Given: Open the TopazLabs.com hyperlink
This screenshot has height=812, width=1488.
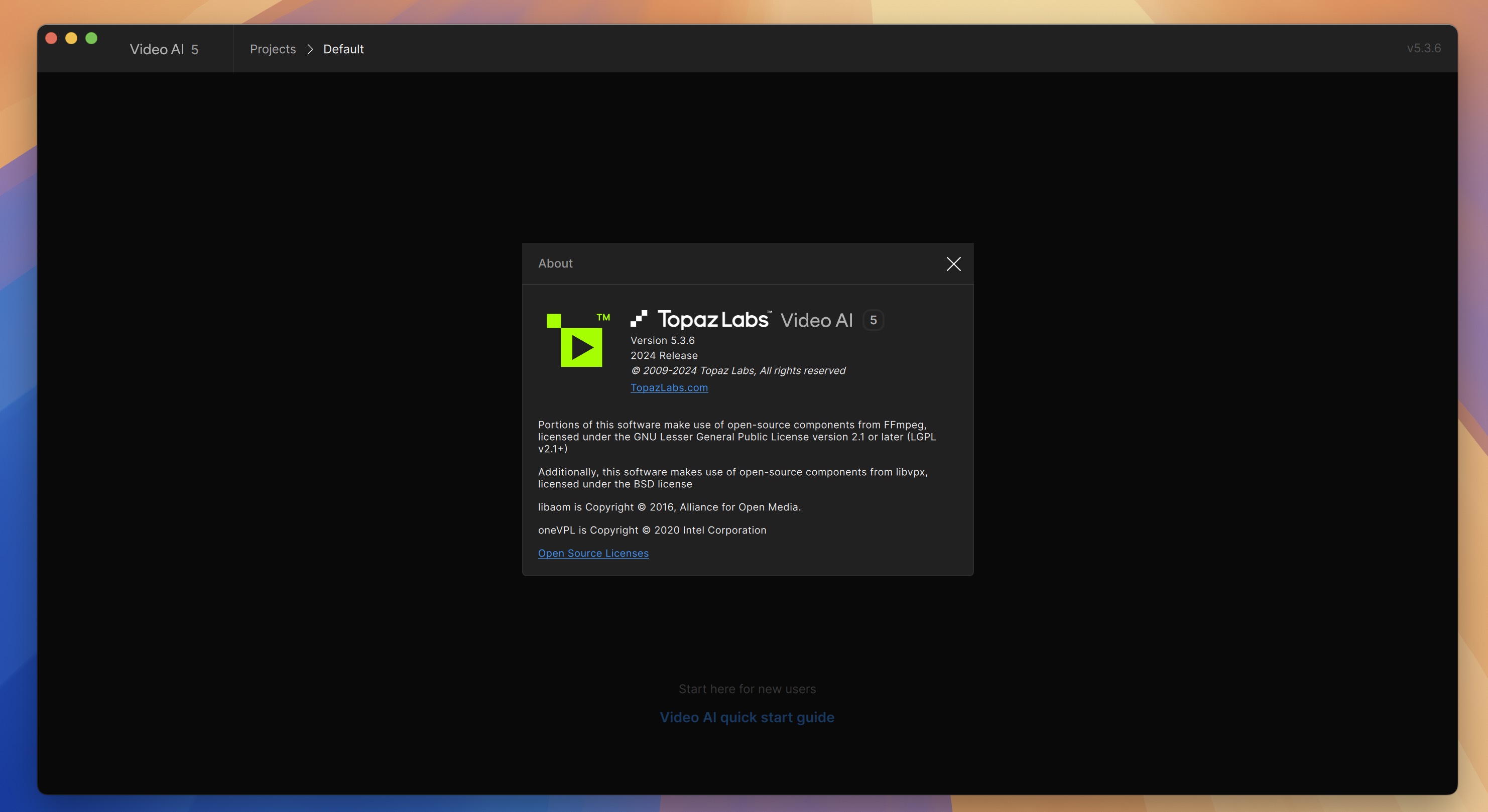Looking at the screenshot, I should [668, 388].
